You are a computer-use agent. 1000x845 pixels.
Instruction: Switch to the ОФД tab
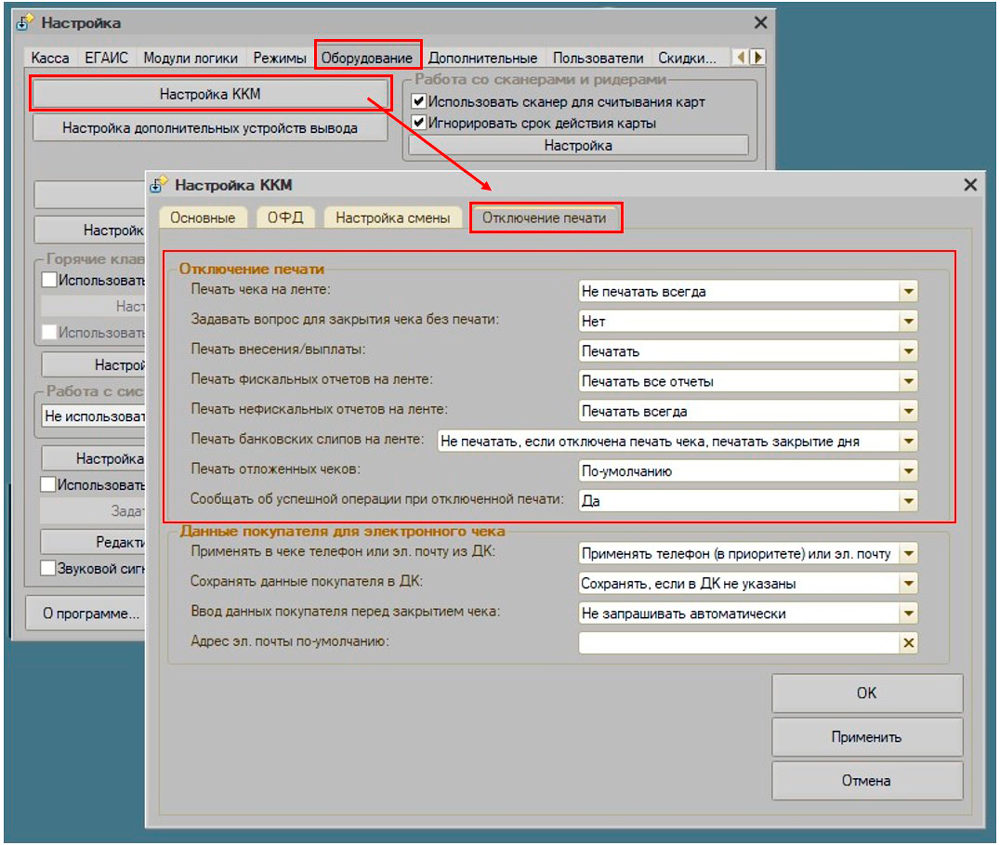[x=284, y=218]
